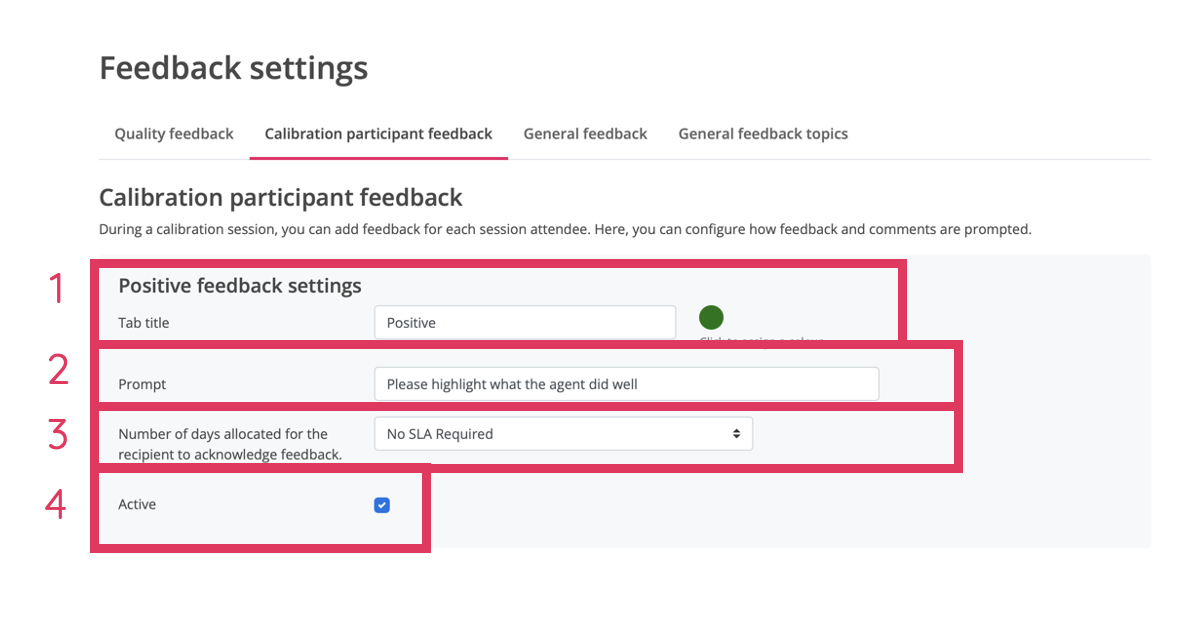
Task: Click the red annotation number 2
Action: [58, 370]
